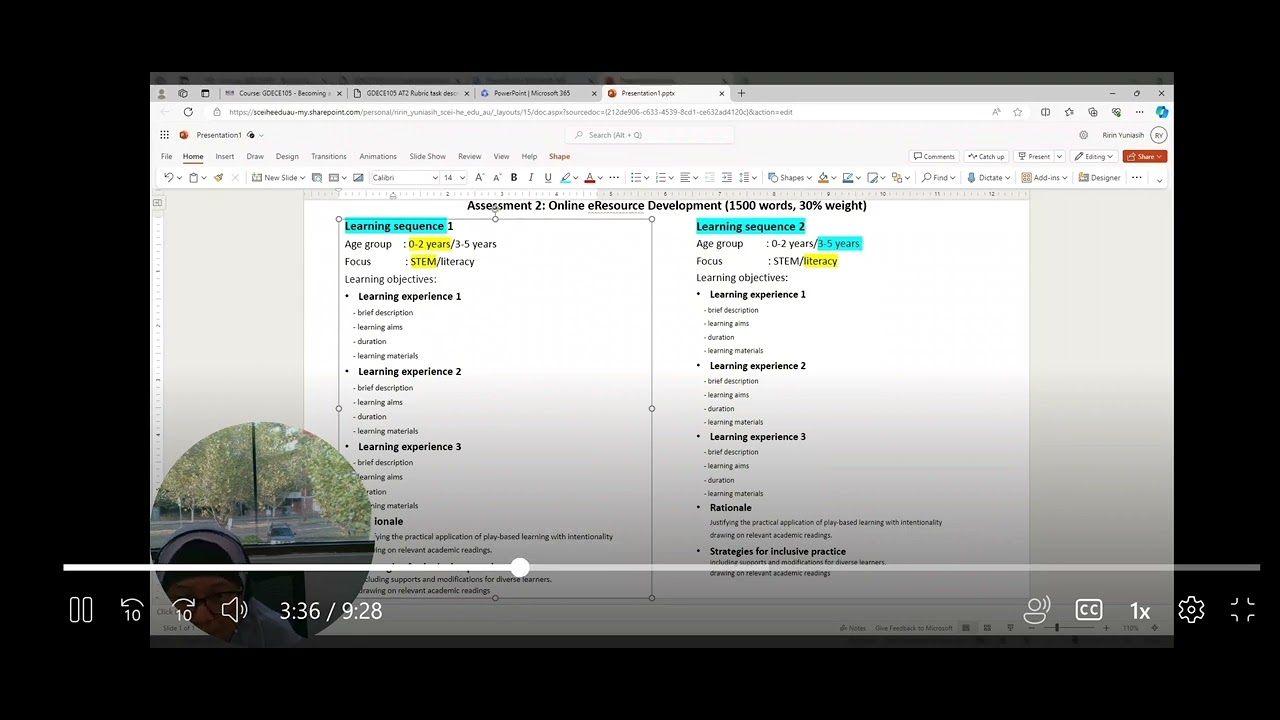Click the RY account avatar
This screenshot has height=720, width=1280.
pos(1159,135)
